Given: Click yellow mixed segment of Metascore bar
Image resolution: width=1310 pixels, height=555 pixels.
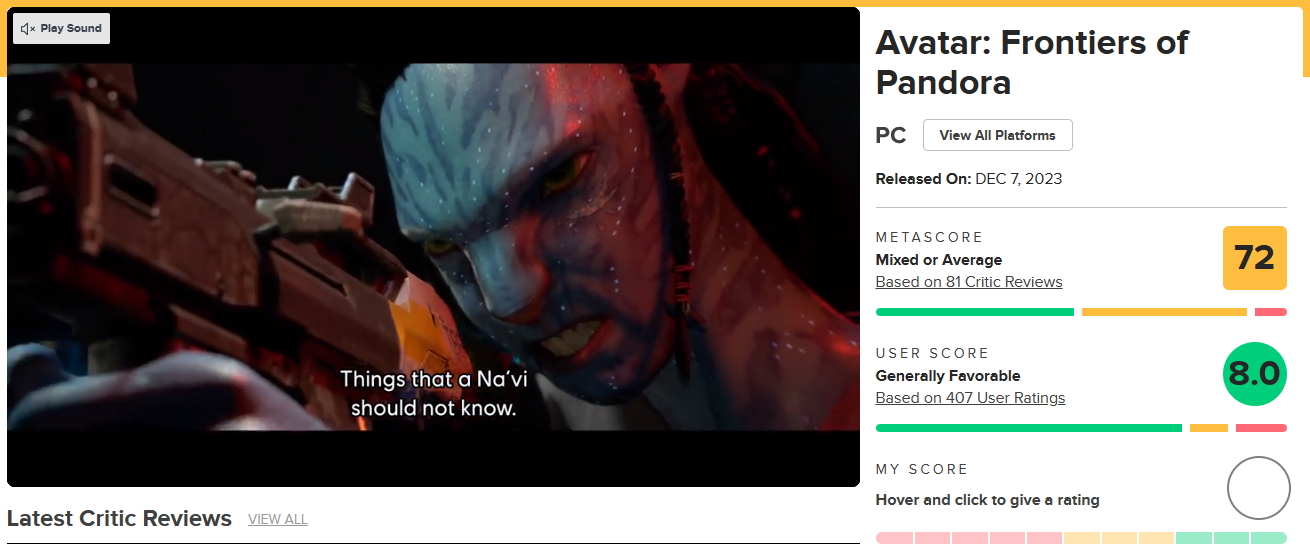Looking at the screenshot, I should click(1164, 312).
